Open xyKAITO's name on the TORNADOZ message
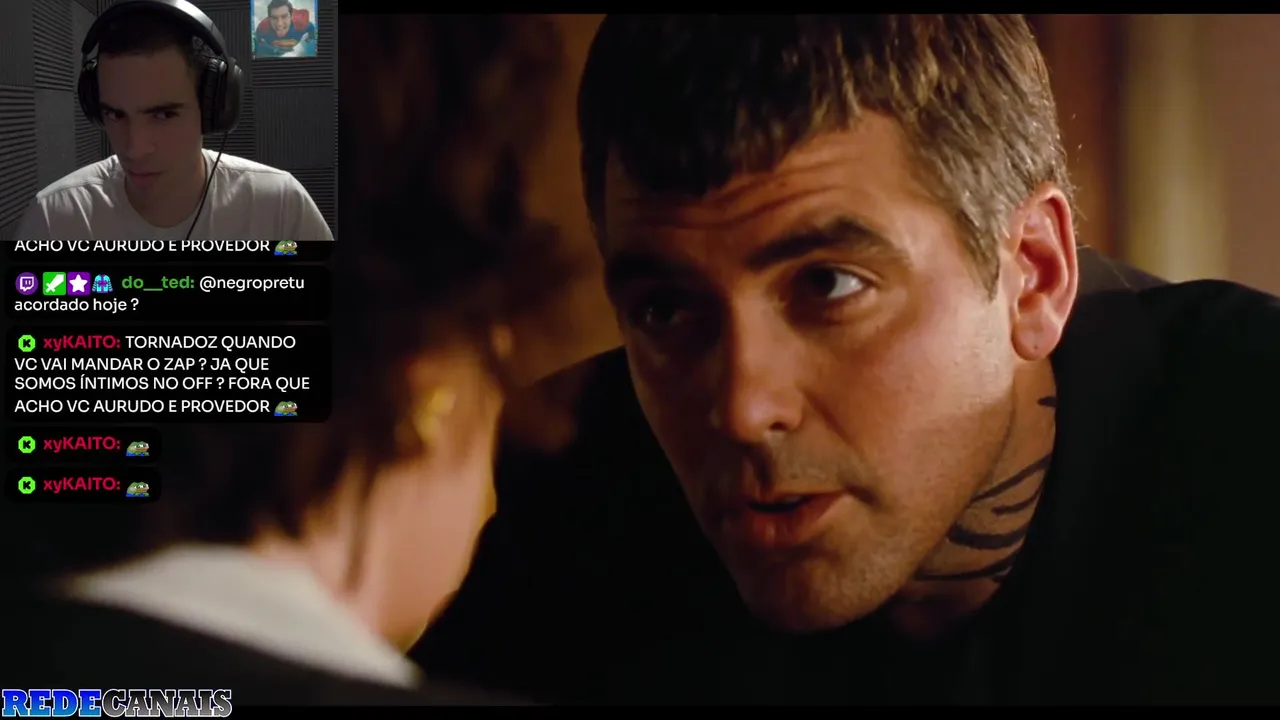Viewport: 1280px width, 720px height. (x=81, y=342)
